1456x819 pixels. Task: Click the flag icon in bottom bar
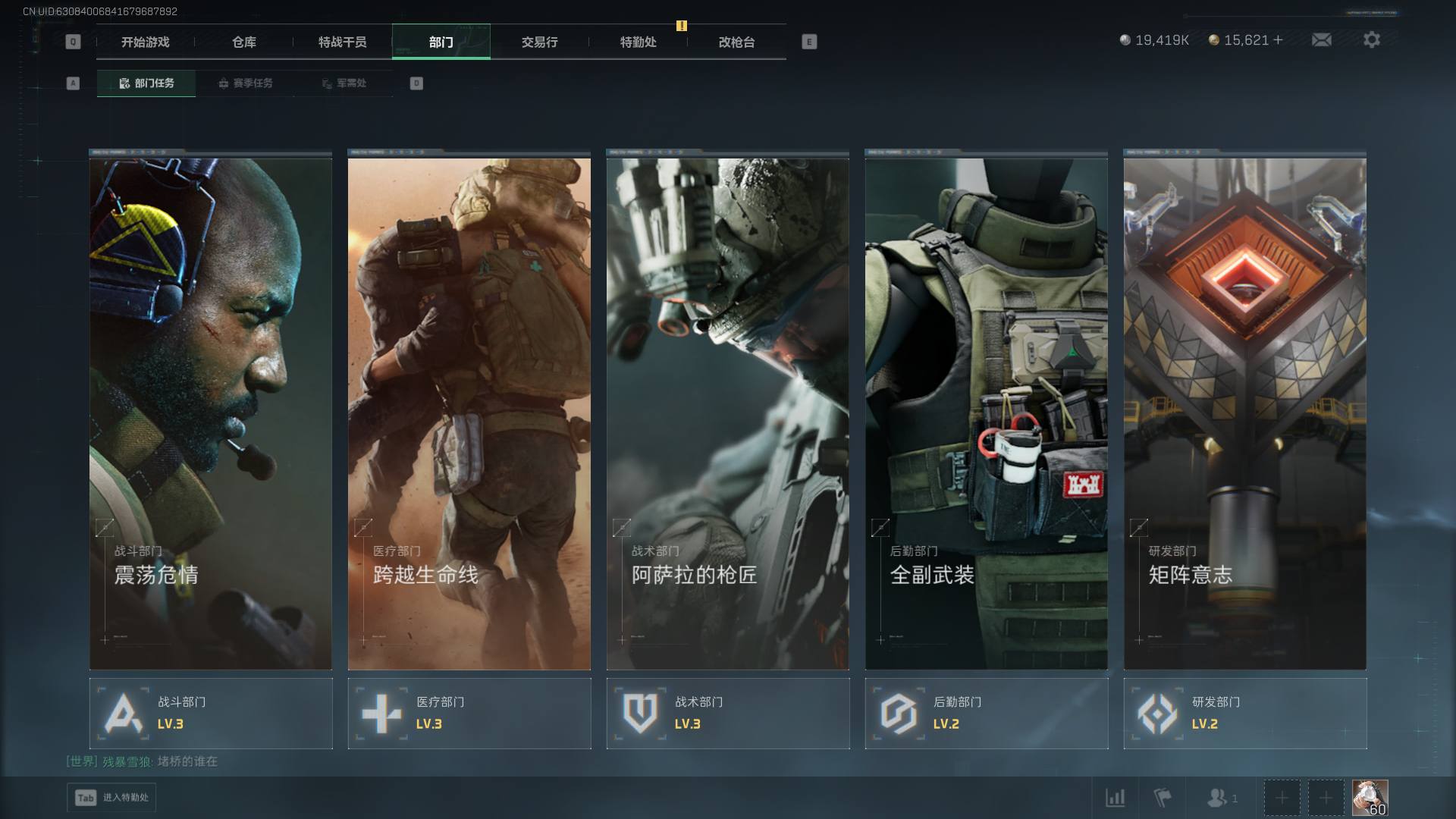point(1162,798)
